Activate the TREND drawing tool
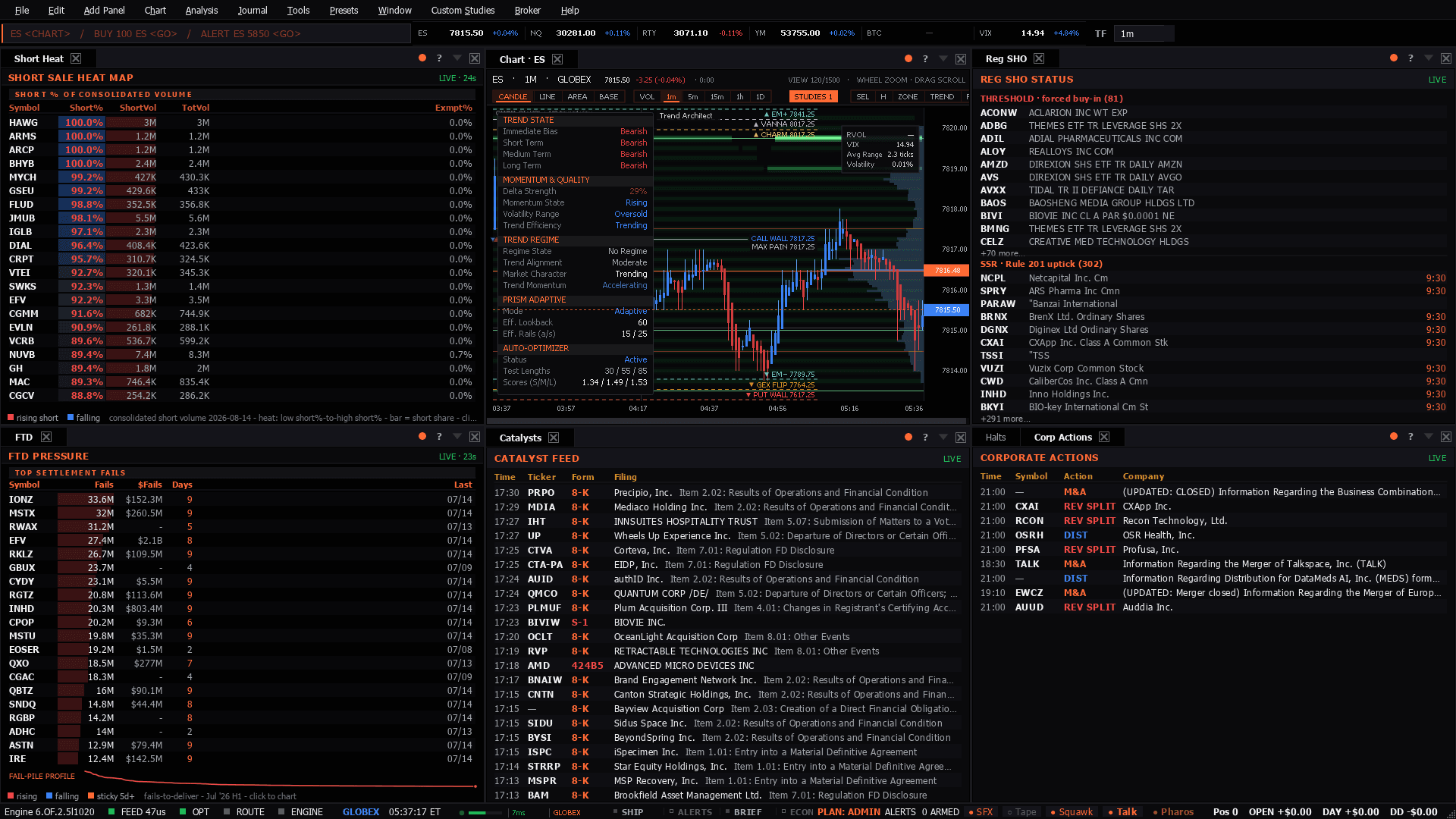1456x819 pixels. [942, 97]
